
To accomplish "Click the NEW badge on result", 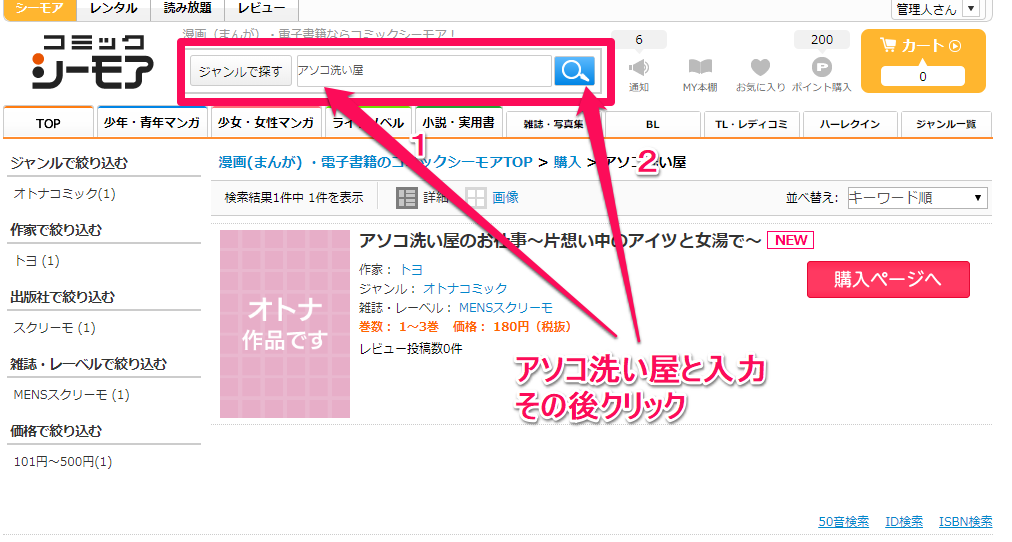I will click(791, 240).
